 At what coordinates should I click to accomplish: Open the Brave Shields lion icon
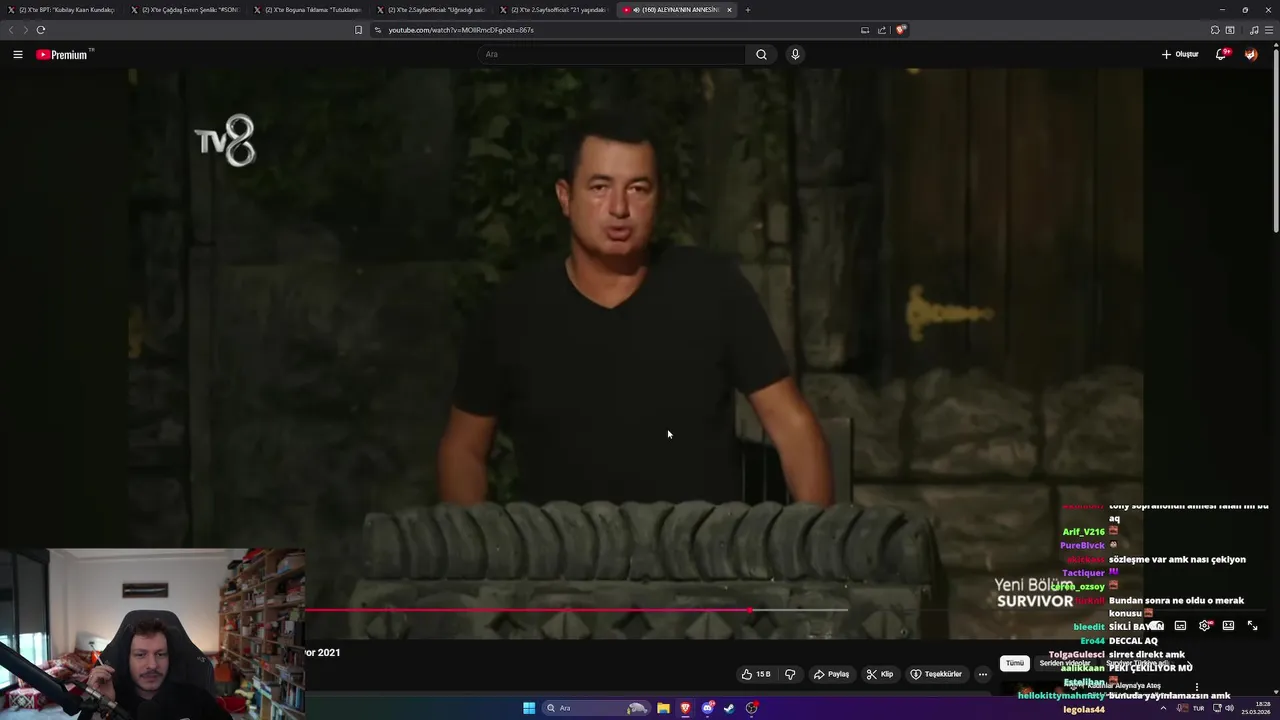point(900,30)
